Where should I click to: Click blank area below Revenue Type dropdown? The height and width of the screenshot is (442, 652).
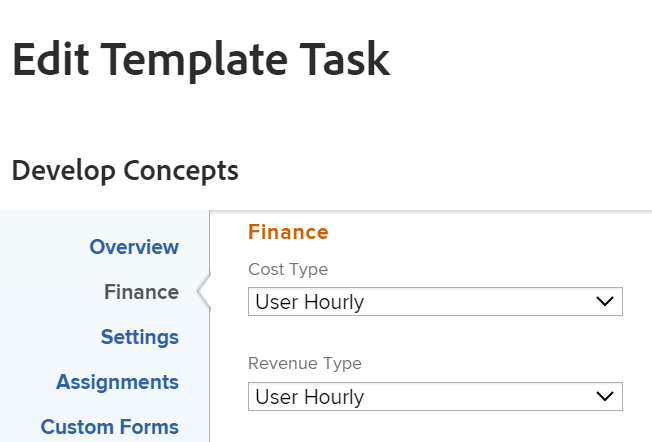pyautogui.click(x=434, y=427)
